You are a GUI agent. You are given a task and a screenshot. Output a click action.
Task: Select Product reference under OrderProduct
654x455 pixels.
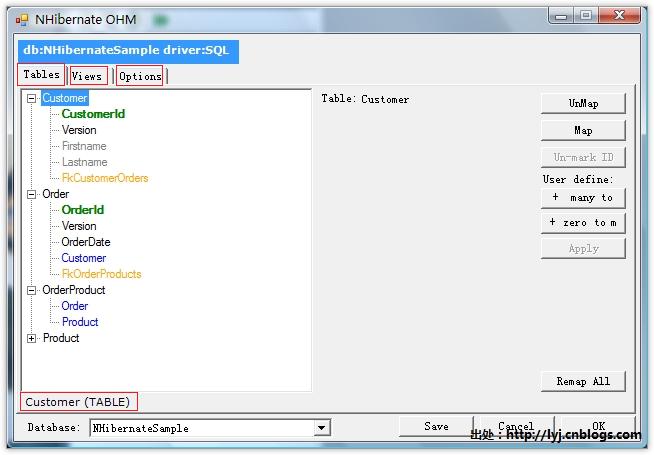click(x=80, y=322)
